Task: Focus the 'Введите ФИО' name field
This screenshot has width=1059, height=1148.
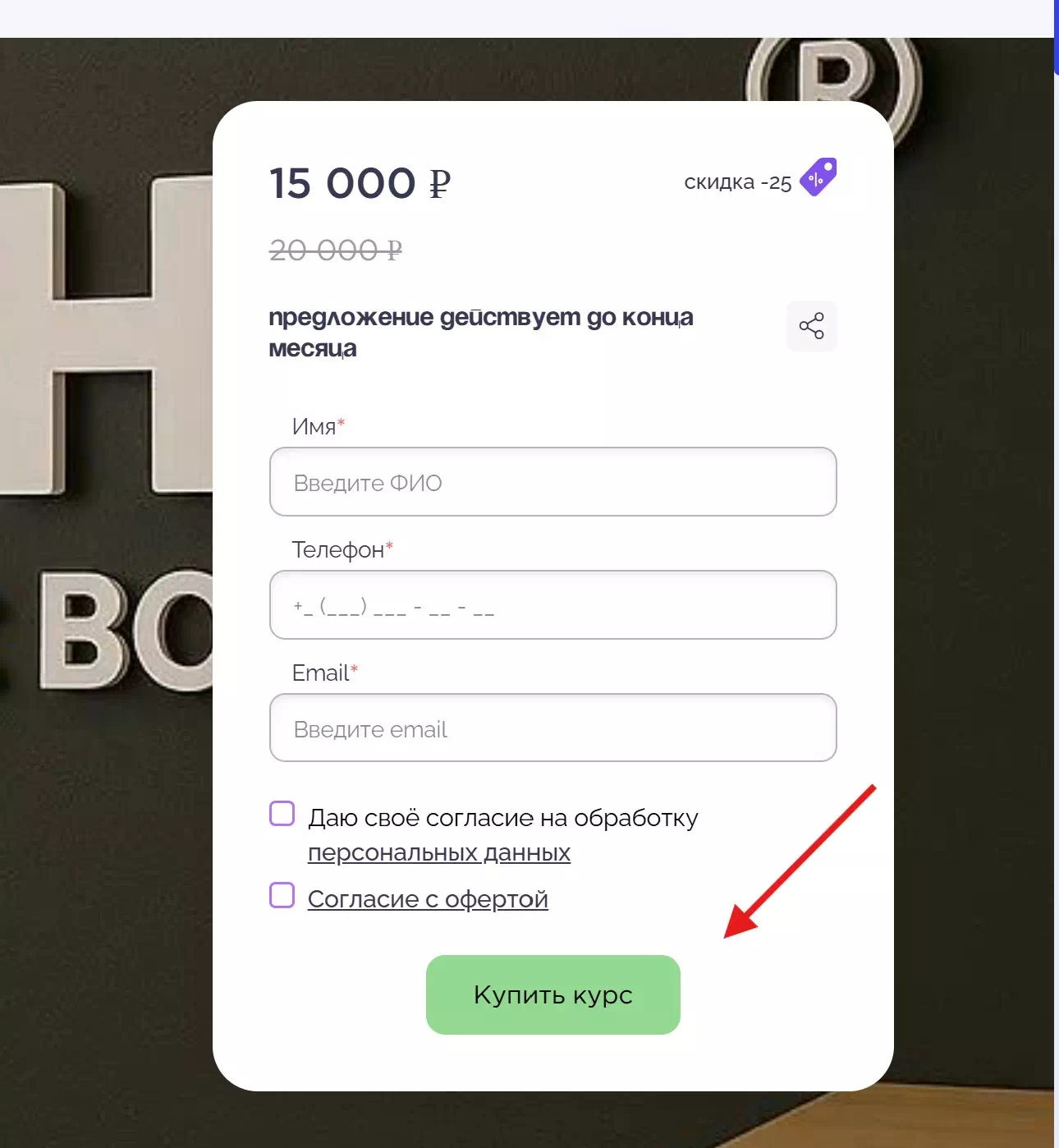Action: click(x=553, y=482)
